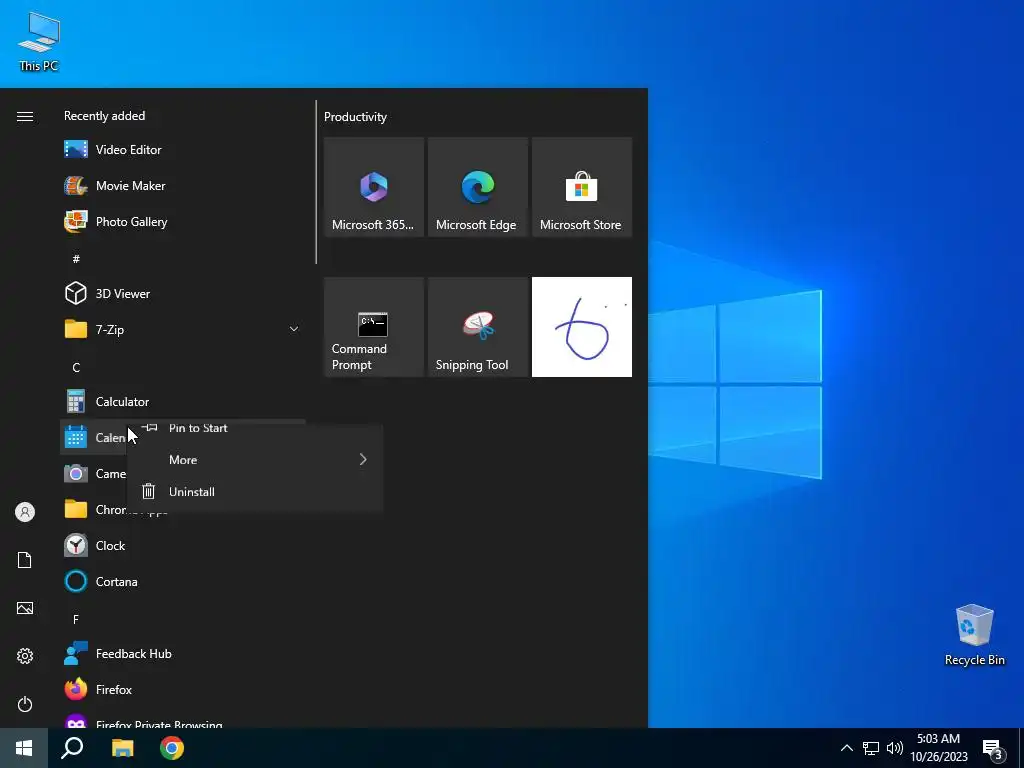The width and height of the screenshot is (1024, 768).
Task: Click the Windows Start button
Action: click(24, 748)
